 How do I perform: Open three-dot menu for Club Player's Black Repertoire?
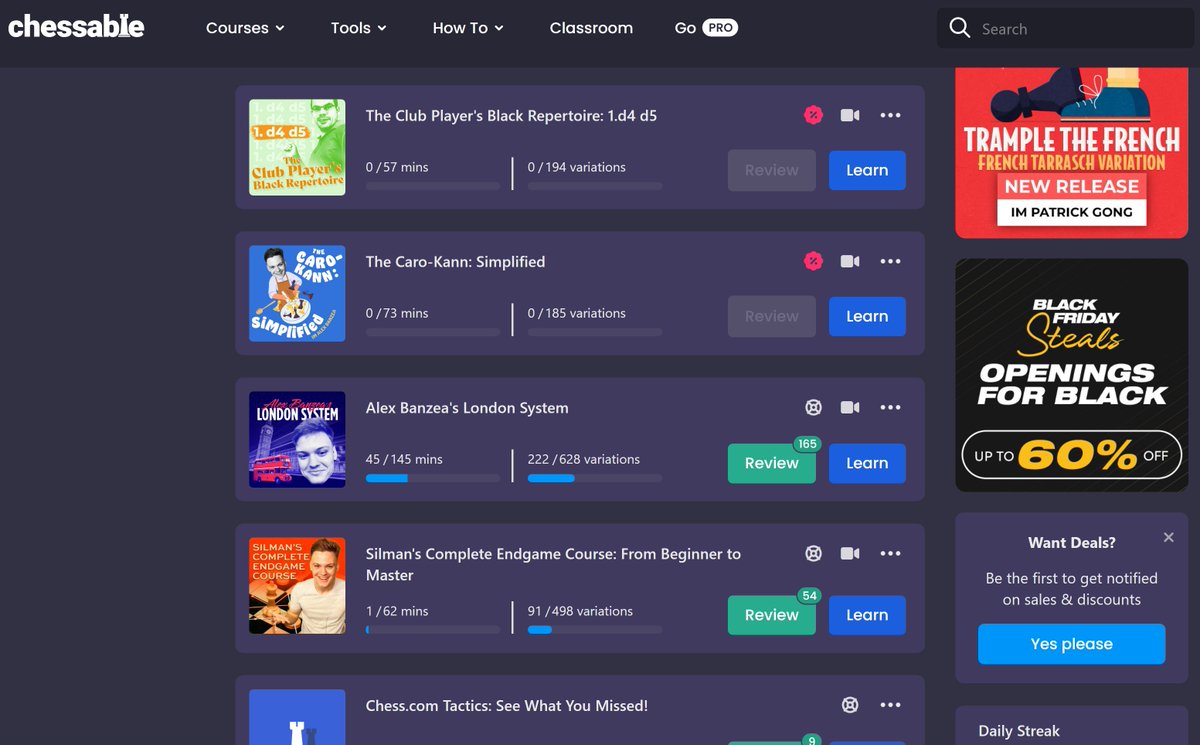[x=890, y=115]
